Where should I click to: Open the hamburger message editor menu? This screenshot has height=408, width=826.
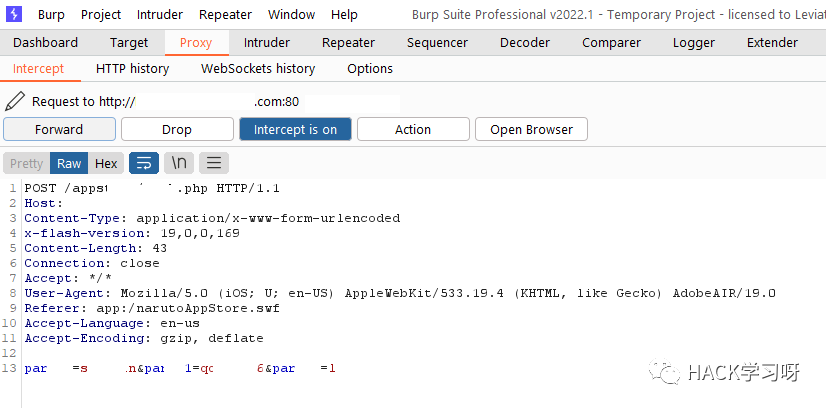[x=214, y=163]
